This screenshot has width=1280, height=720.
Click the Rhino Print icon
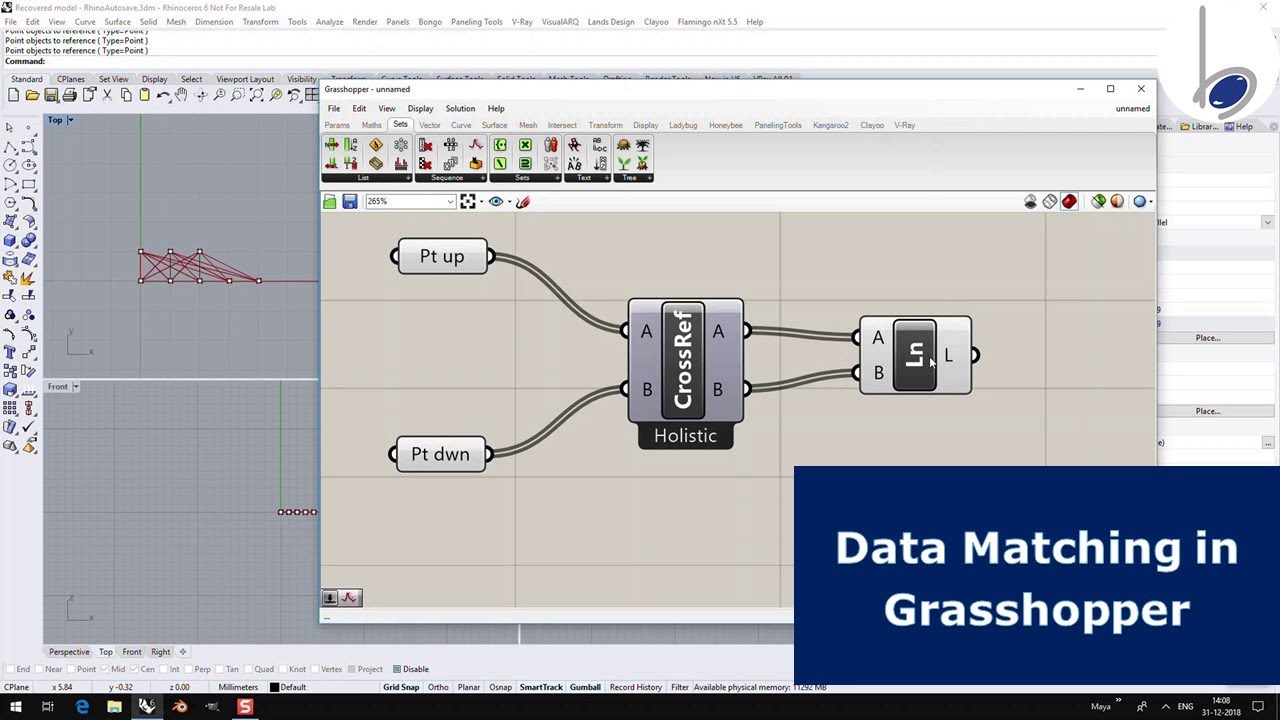[69, 95]
